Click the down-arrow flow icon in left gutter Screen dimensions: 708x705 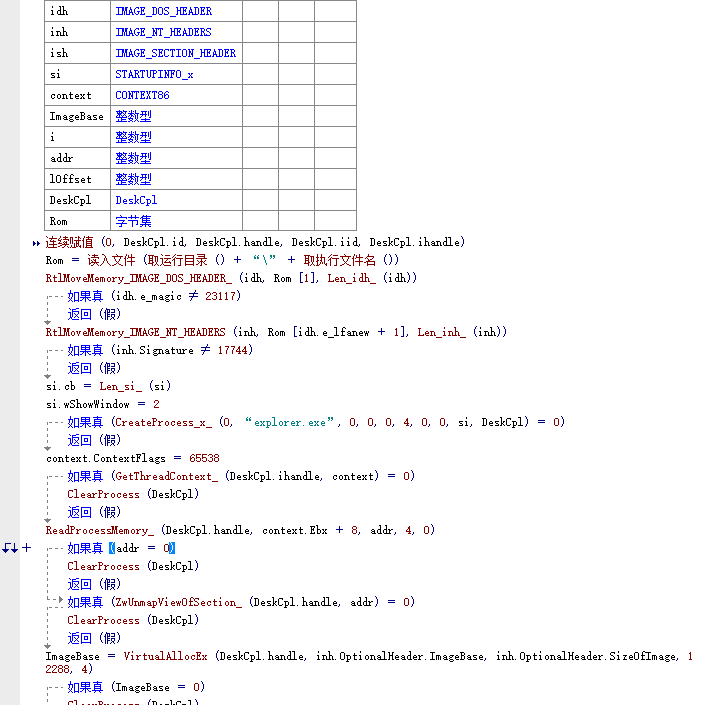[x=10, y=548]
